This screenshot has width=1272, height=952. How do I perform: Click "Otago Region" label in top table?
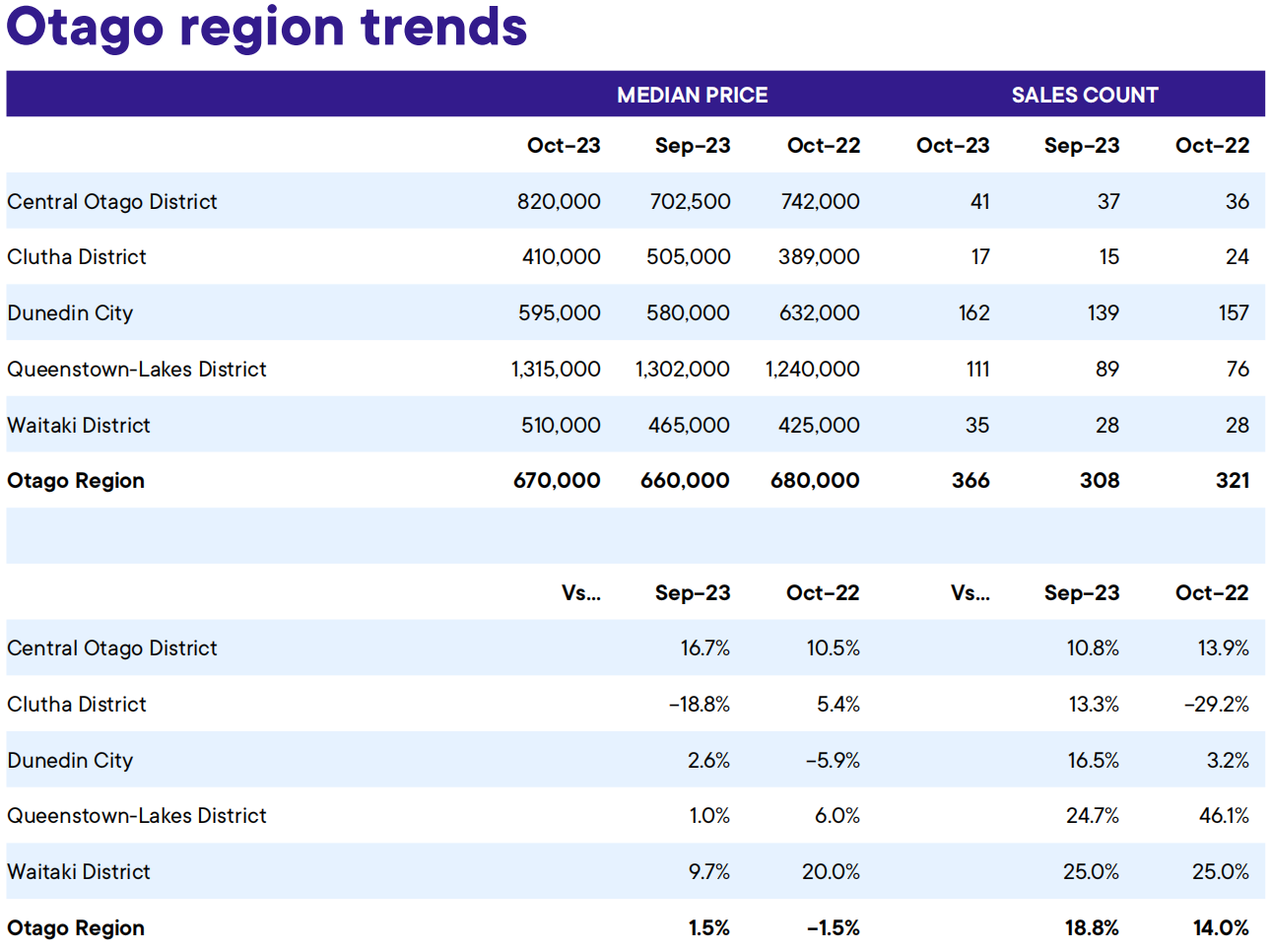coord(76,480)
